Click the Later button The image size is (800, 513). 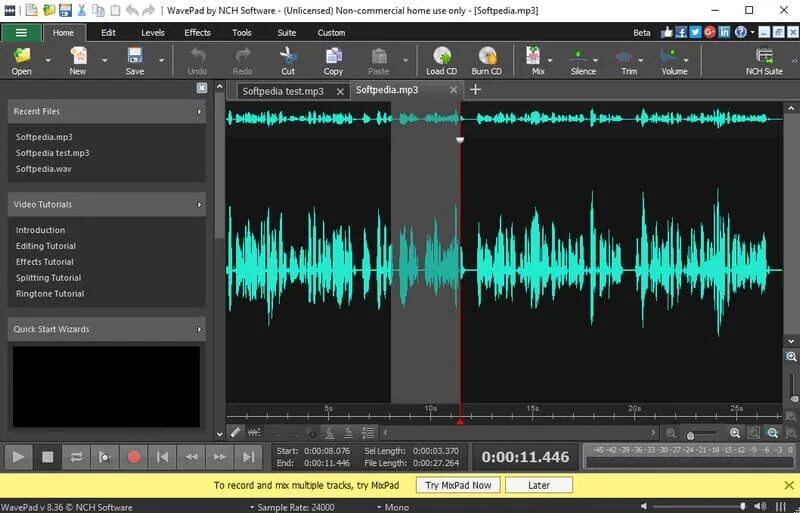(539, 485)
